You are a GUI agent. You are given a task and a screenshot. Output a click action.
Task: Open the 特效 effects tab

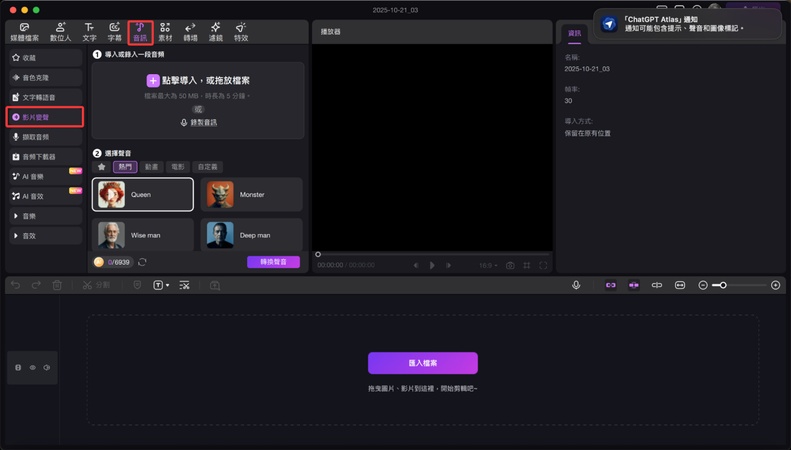click(x=241, y=32)
